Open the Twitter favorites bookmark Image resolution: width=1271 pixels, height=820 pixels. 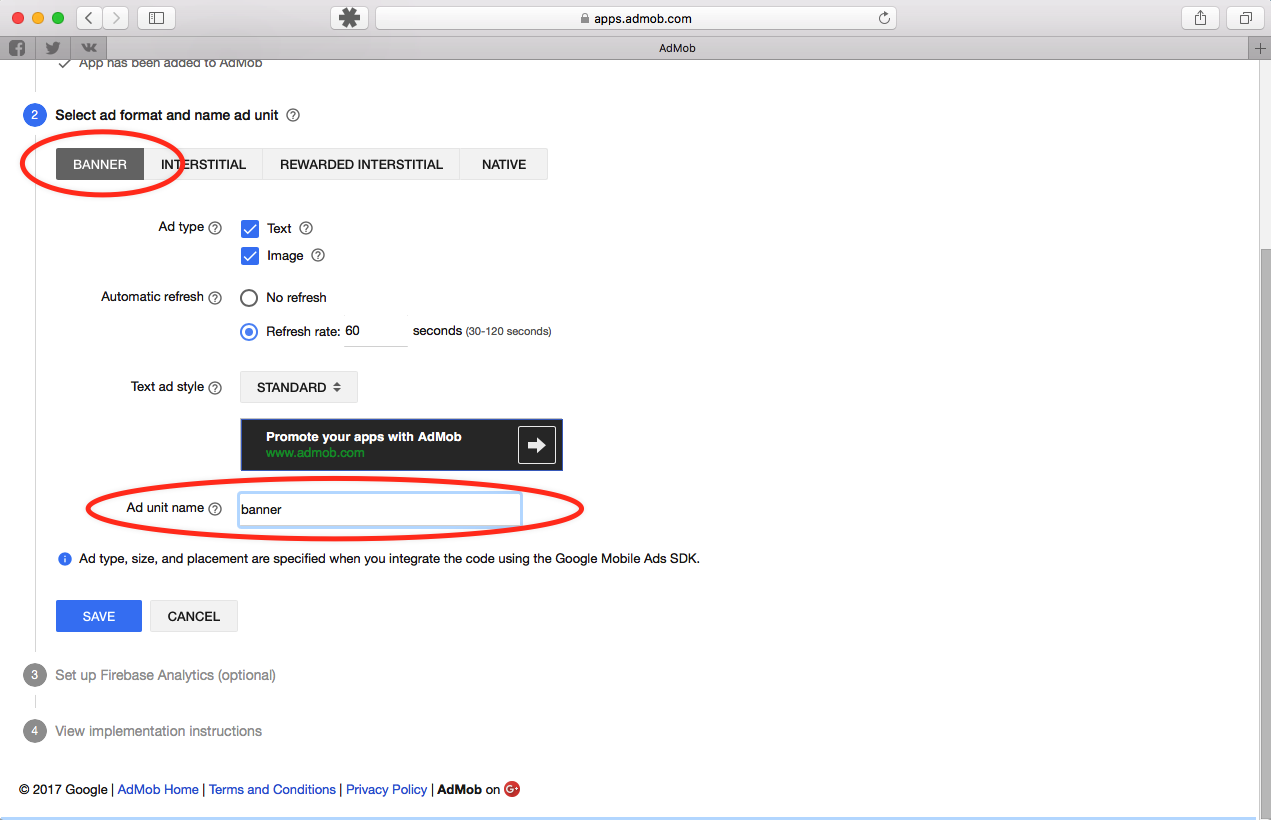53,48
